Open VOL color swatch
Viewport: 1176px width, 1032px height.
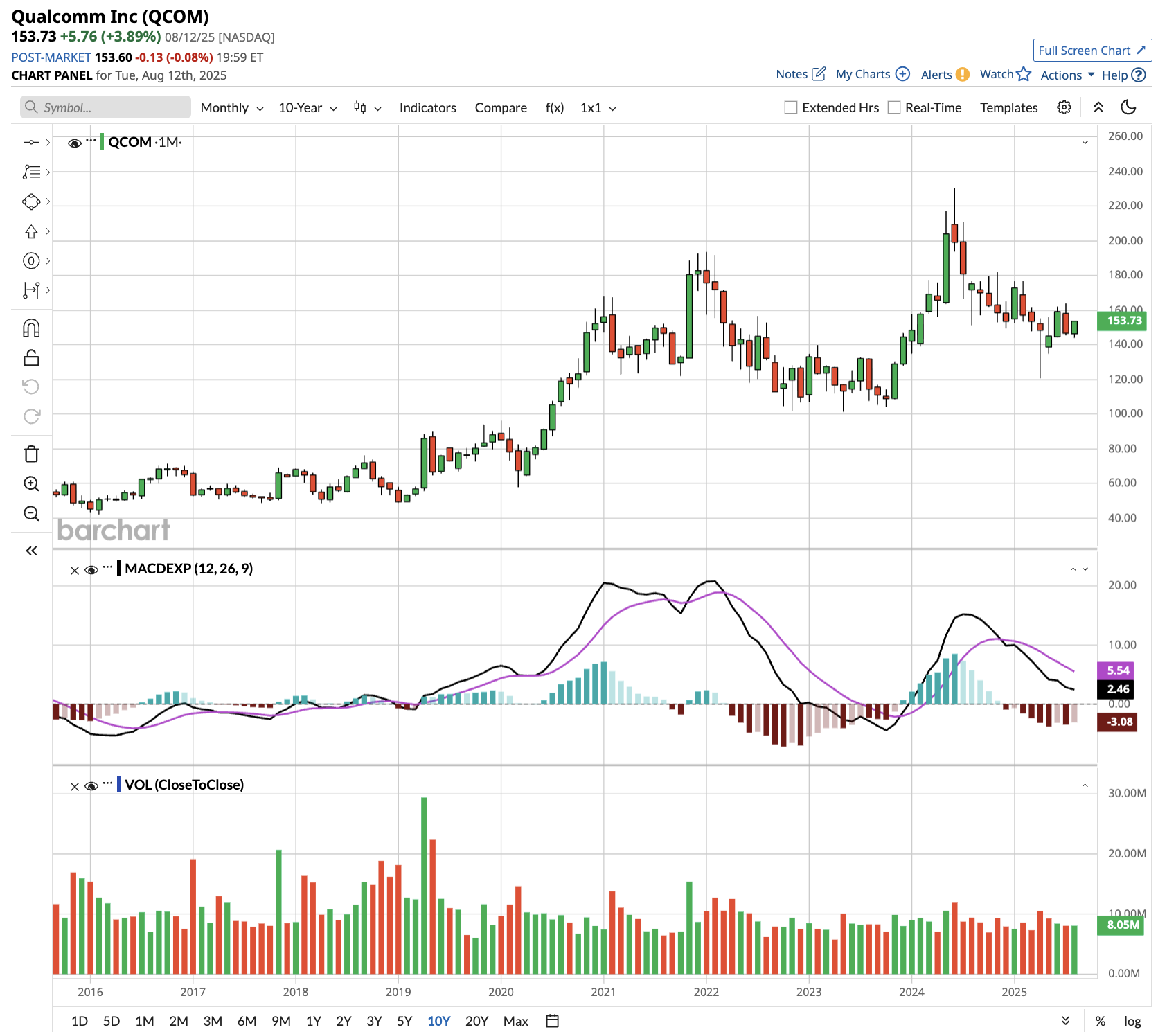119,785
